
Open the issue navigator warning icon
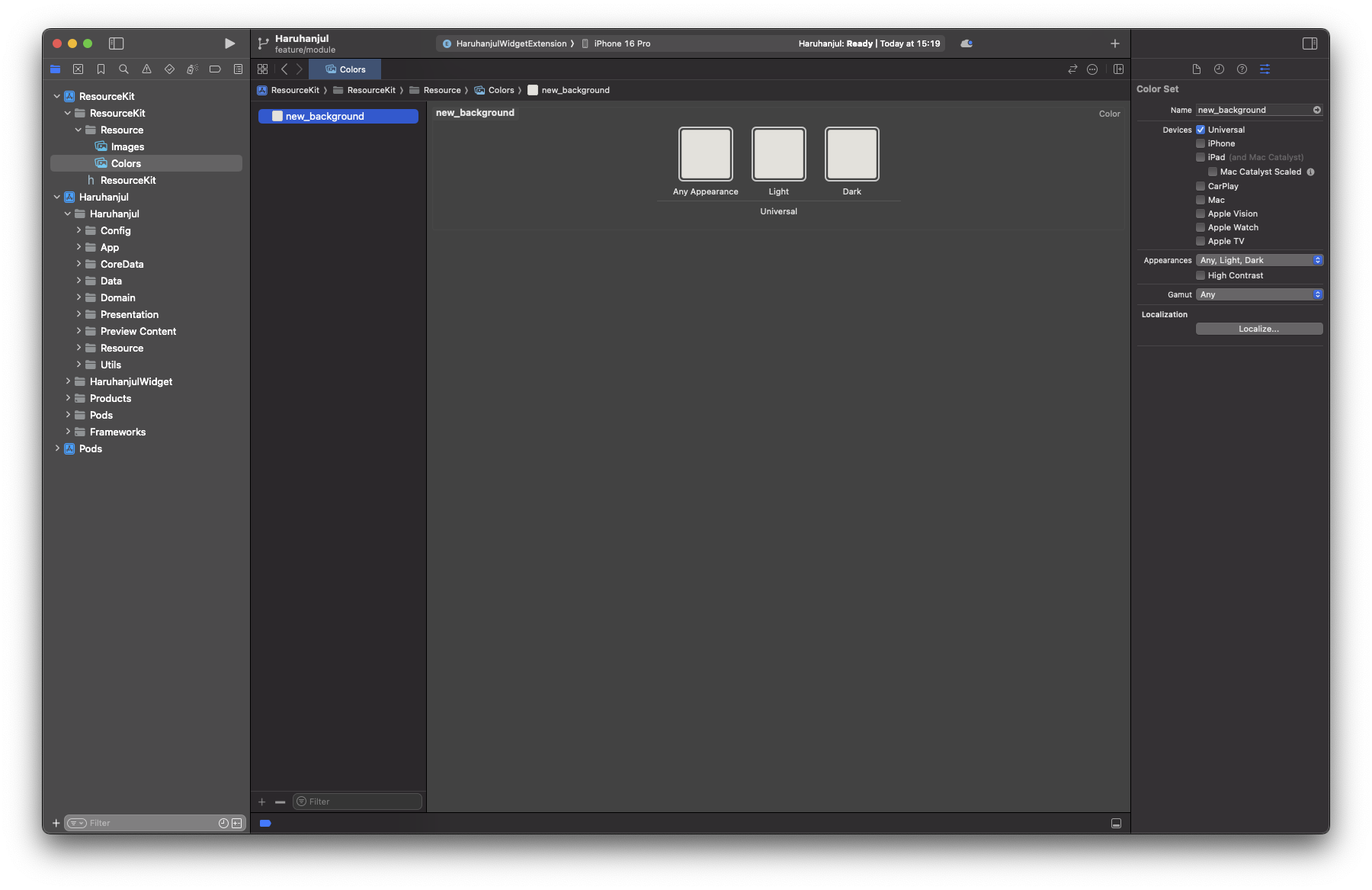point(146,69)
